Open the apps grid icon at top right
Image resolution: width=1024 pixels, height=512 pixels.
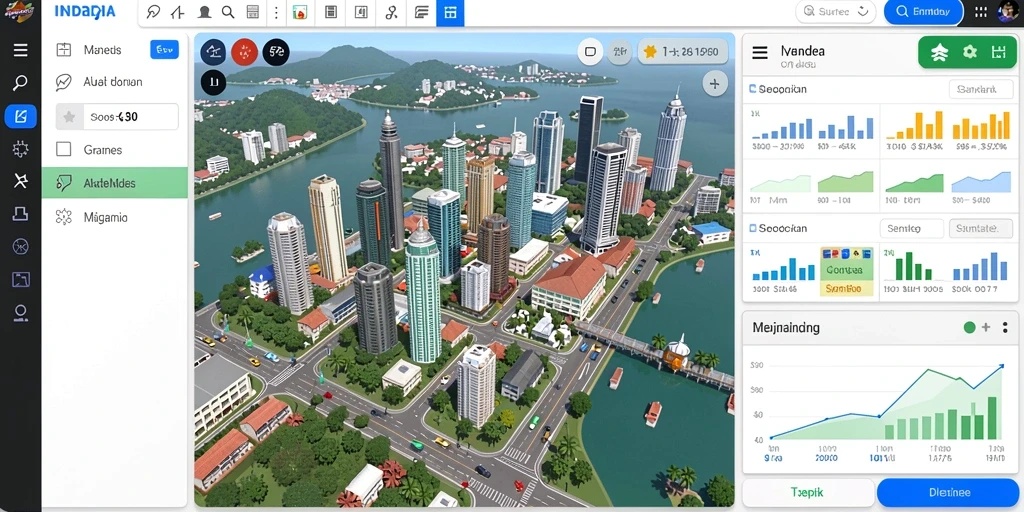click(x=981, y=12)
